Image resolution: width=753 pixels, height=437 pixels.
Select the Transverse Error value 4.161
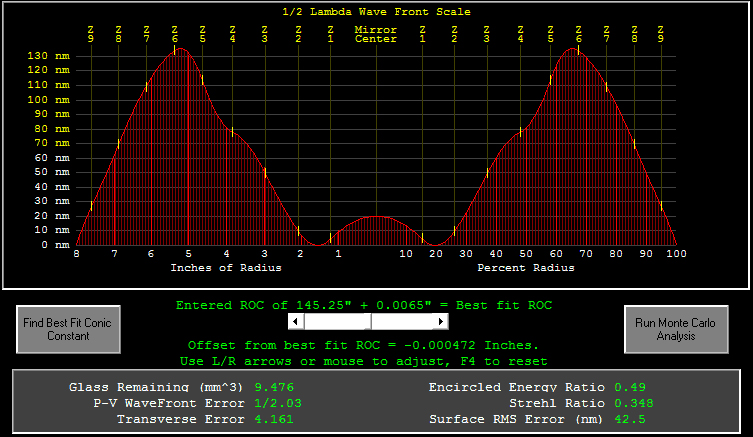point(274,419)
